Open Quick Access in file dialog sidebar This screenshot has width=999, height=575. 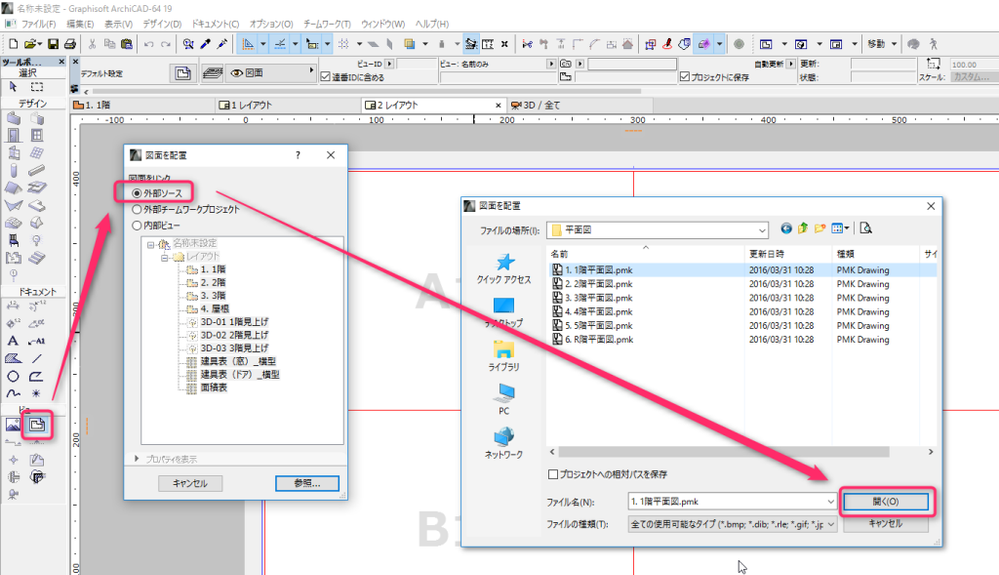coord(504,269)
